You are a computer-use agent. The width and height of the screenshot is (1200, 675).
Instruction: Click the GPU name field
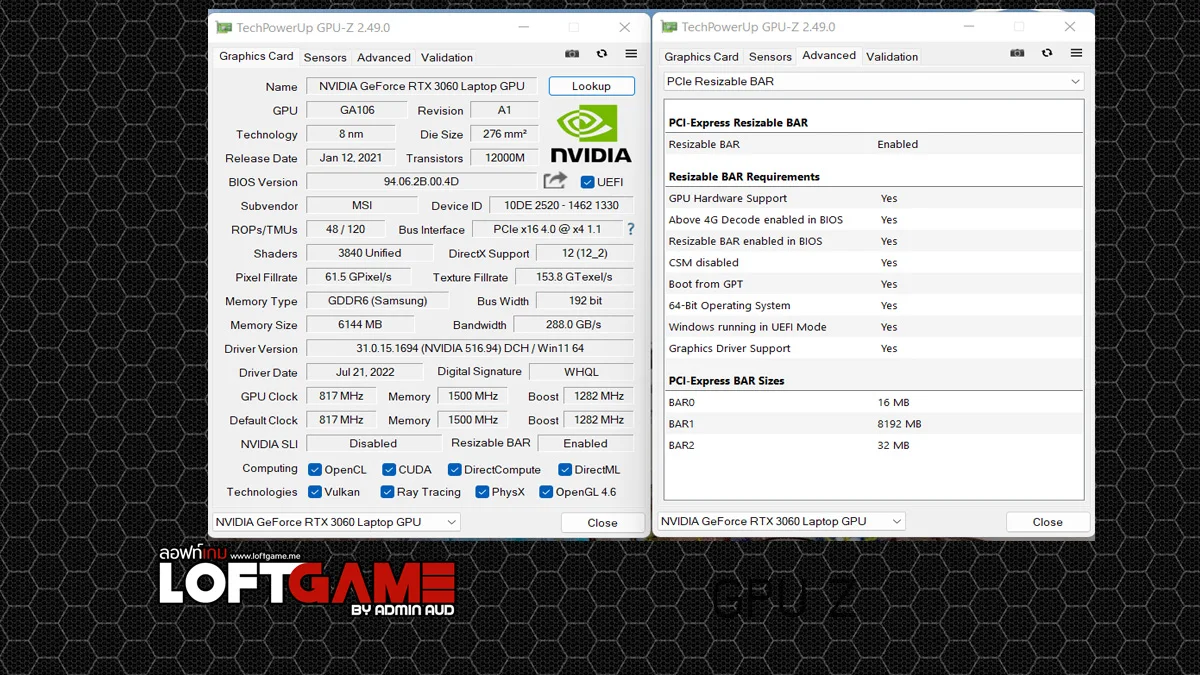pyautogui.click(x=422, y=86)
